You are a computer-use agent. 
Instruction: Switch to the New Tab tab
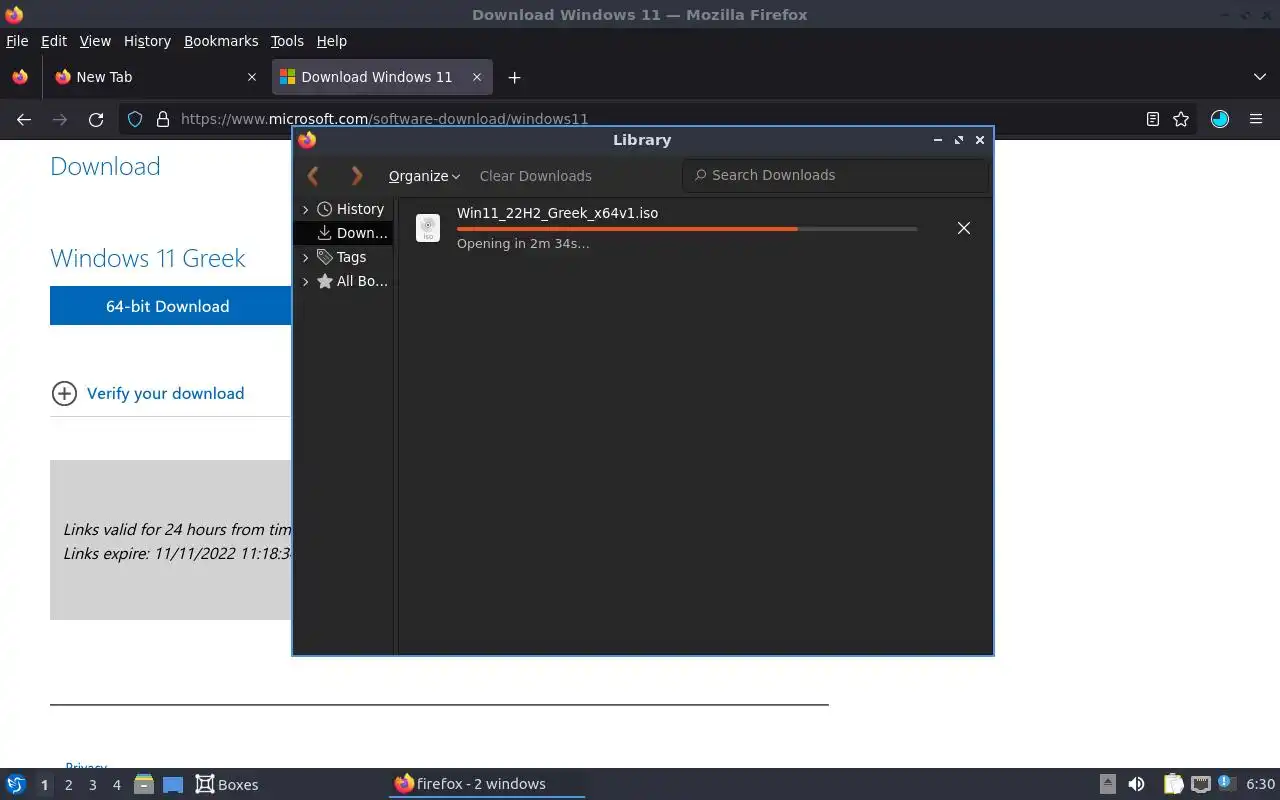[156, 77]
